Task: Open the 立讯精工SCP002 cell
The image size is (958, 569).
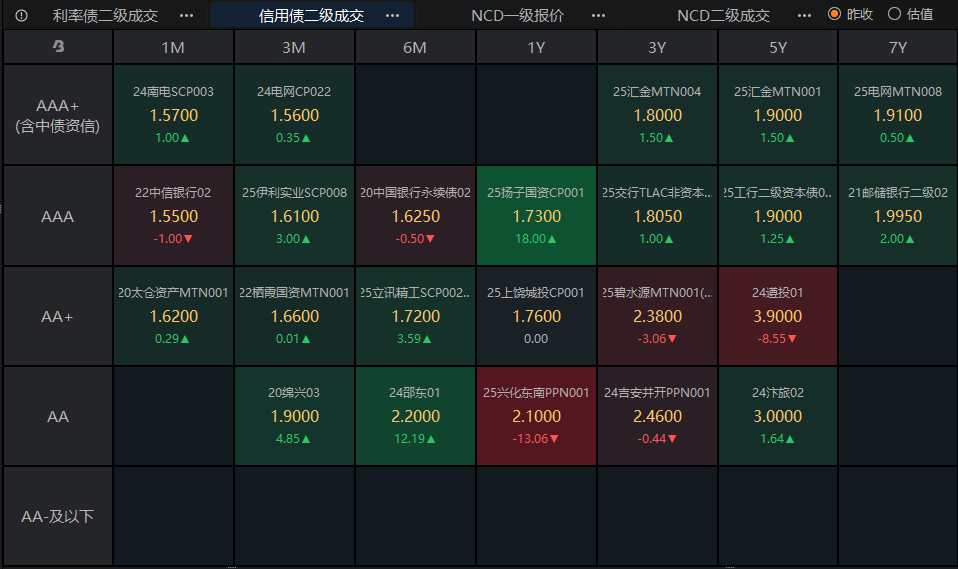Action: 415,316
